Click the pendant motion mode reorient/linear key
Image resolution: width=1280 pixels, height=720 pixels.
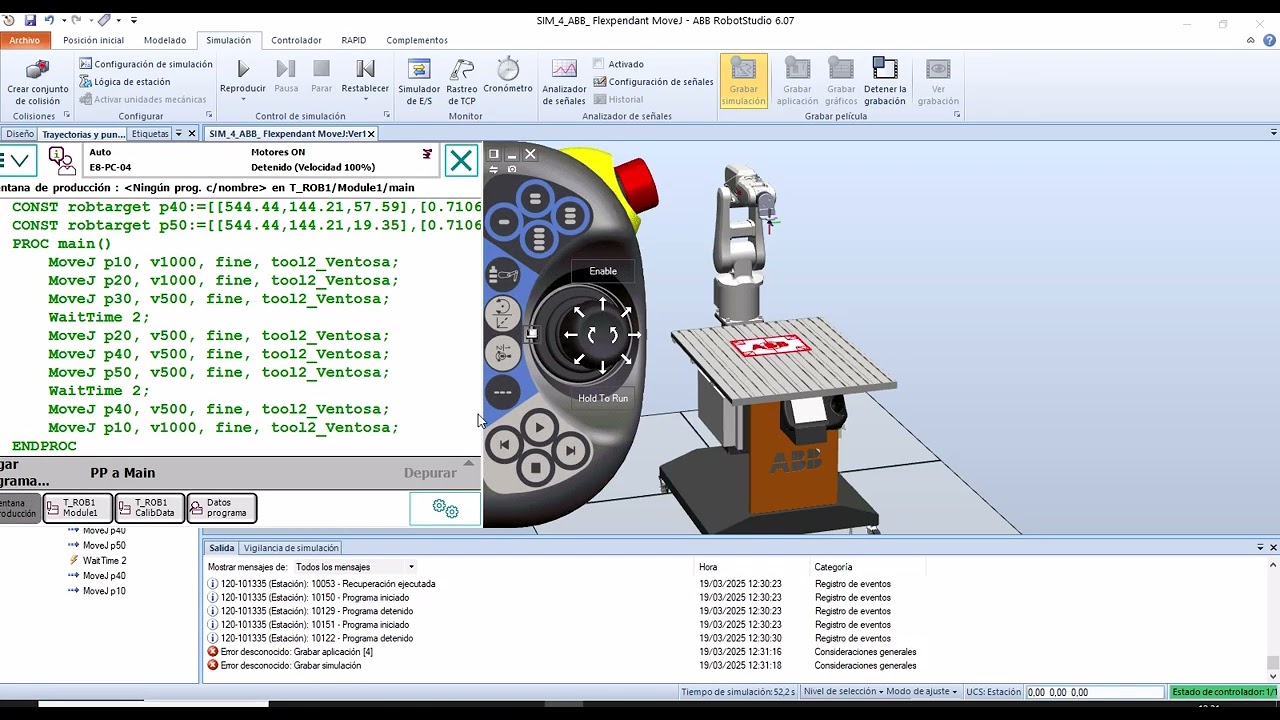click(503, 313)
